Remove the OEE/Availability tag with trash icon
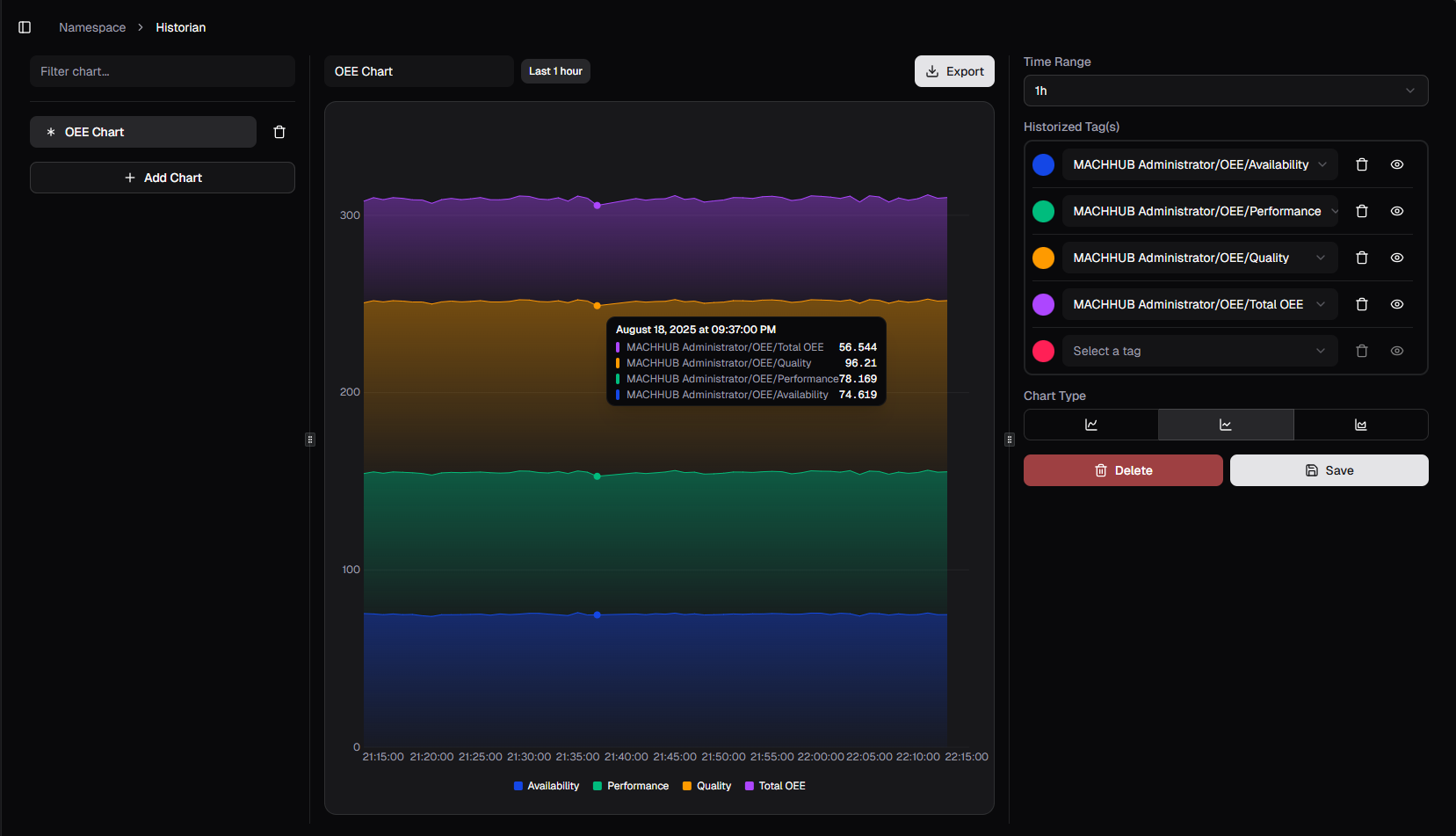 (x=1362, y=164)
